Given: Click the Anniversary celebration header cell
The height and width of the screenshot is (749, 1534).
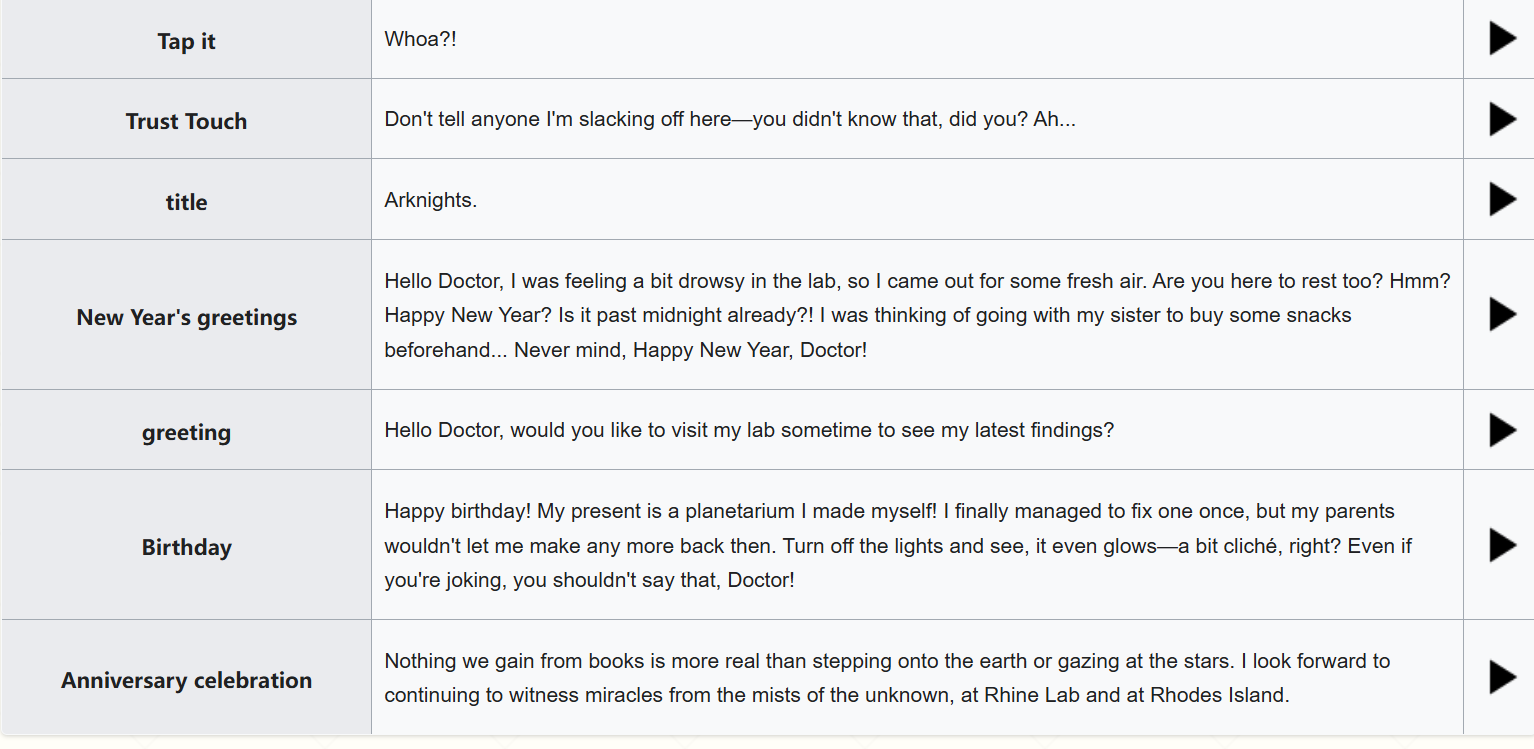Looking at the screenshot, I should pos(186,679).
